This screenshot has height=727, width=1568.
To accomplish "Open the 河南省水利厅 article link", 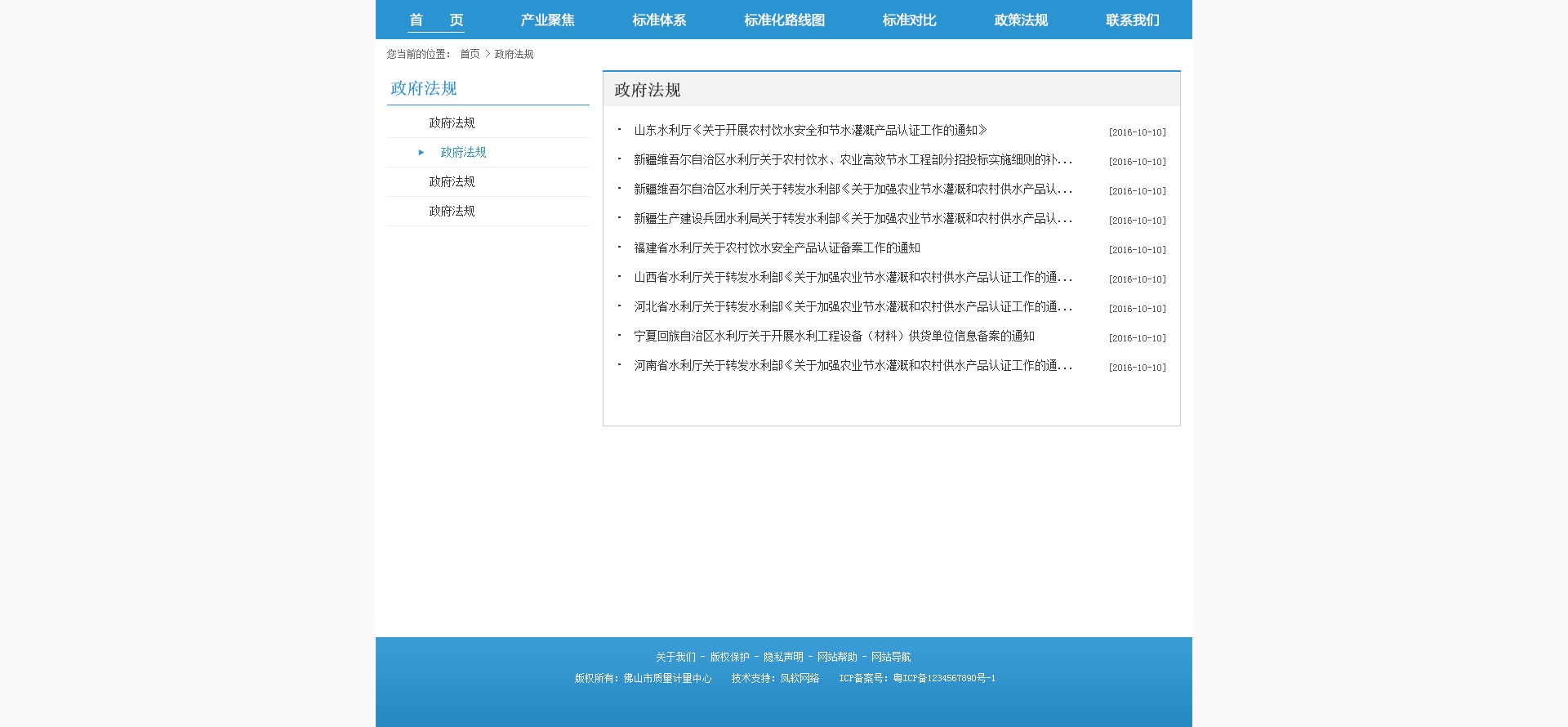I will pos(853,366).
